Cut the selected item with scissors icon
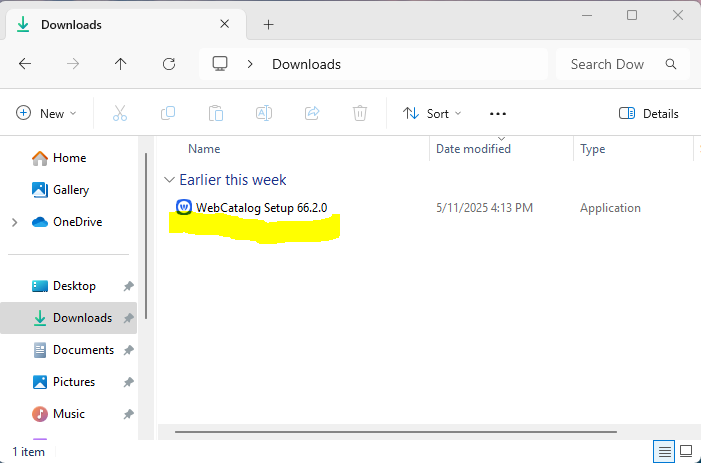Viewport: 701px width, 463px height. [120, 114]
